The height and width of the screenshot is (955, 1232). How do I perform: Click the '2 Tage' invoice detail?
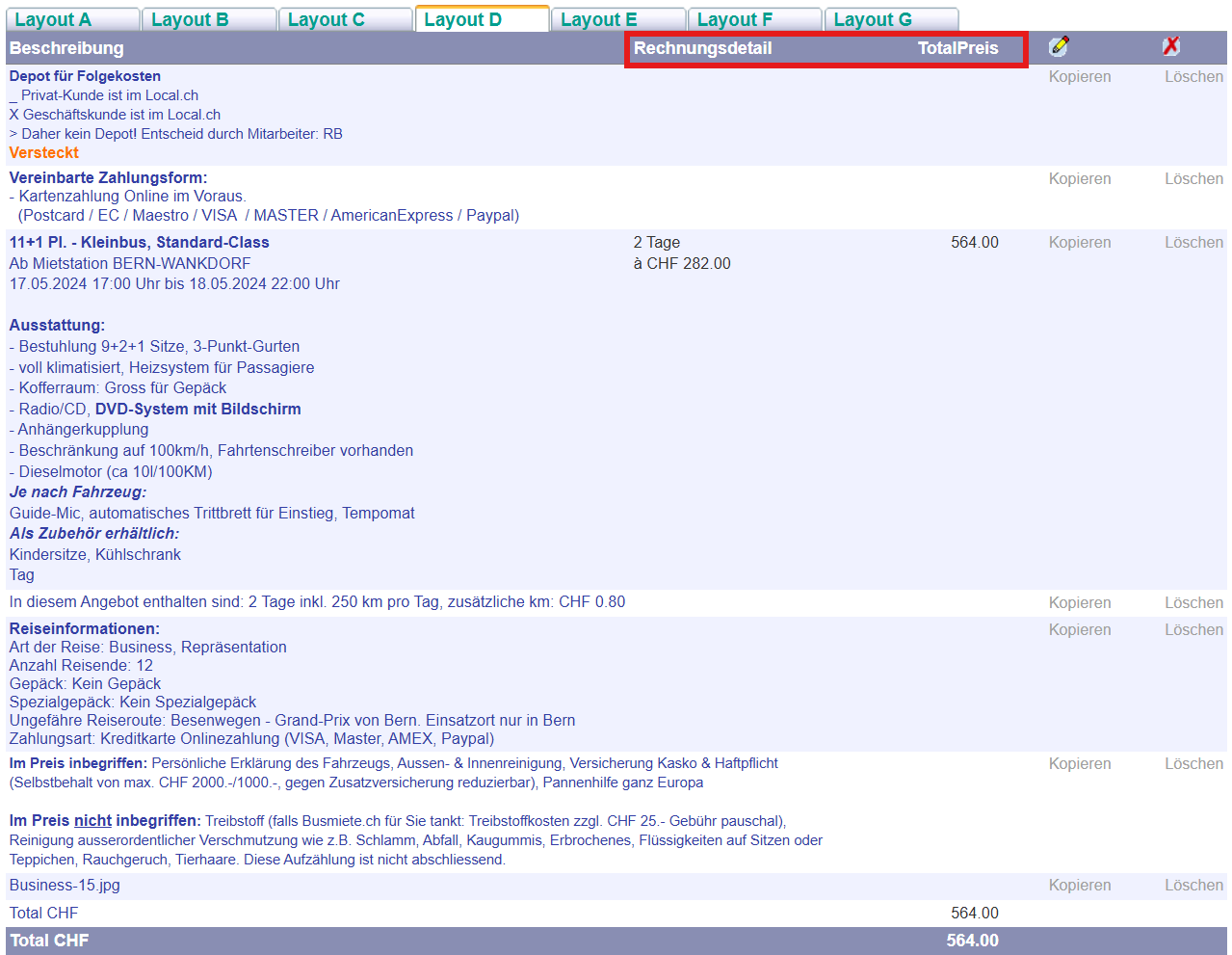(657, 243)
